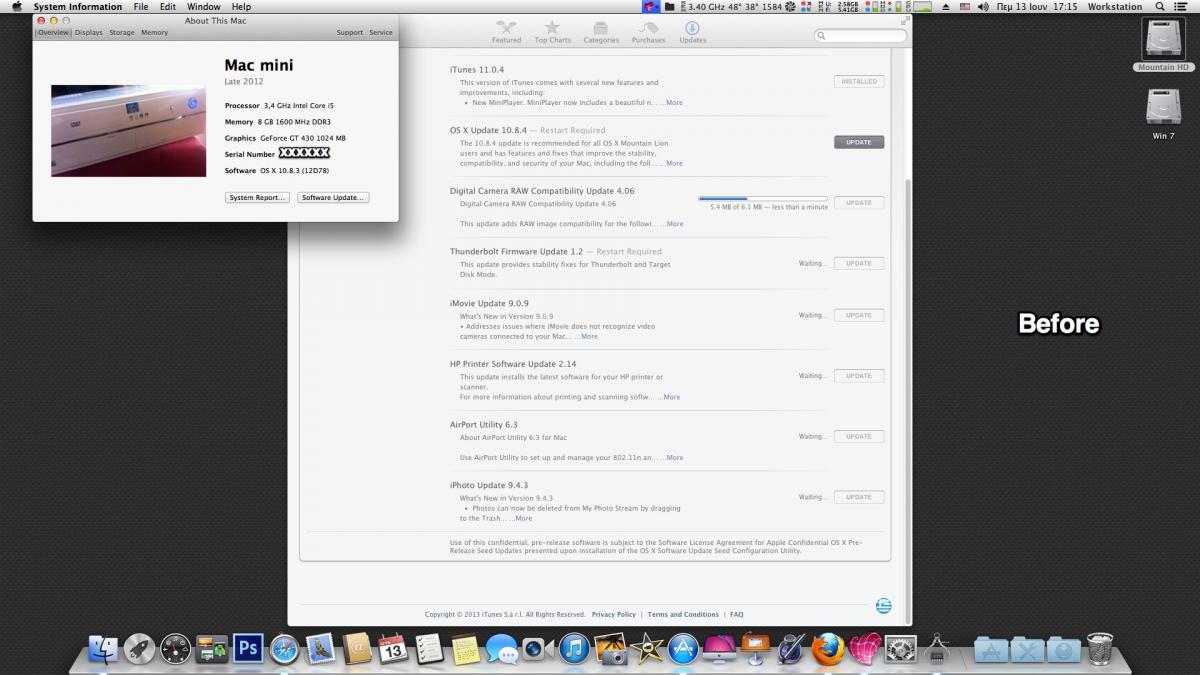The width and height of the screenshot is (1200, 675).
Task: Open App Store icon in the Dock
Action: pyautogui.click(x=683, y=649)
